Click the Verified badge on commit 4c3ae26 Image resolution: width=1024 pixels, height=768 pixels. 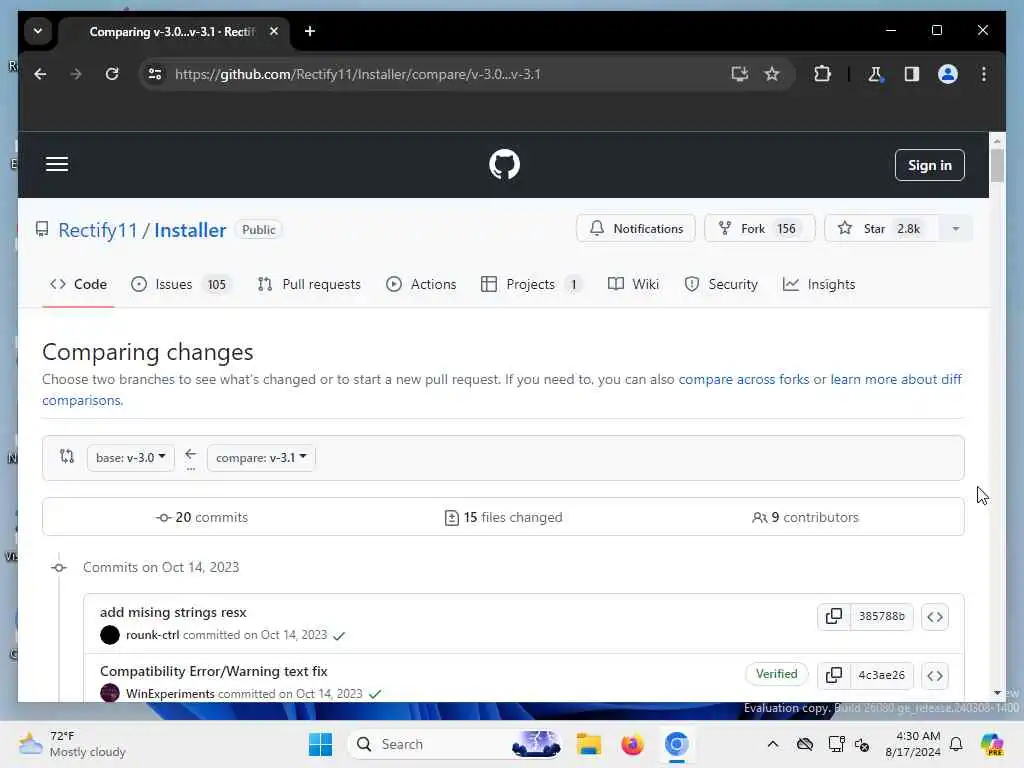(776, 674)
